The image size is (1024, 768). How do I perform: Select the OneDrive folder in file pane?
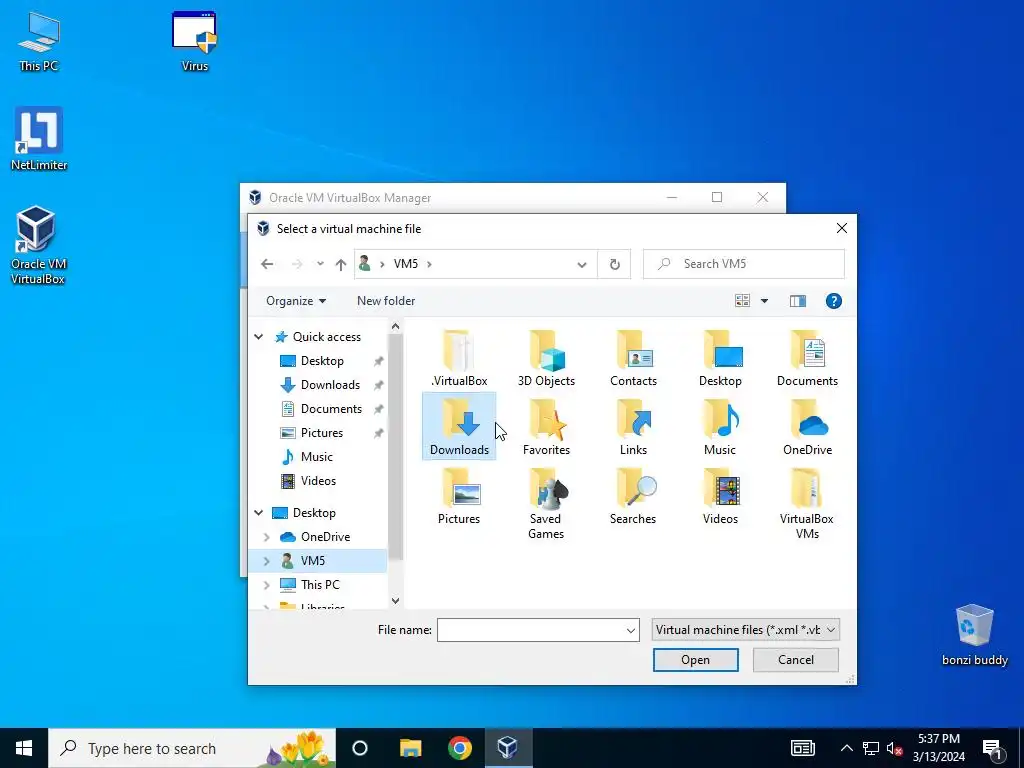[x=807, y=428]
